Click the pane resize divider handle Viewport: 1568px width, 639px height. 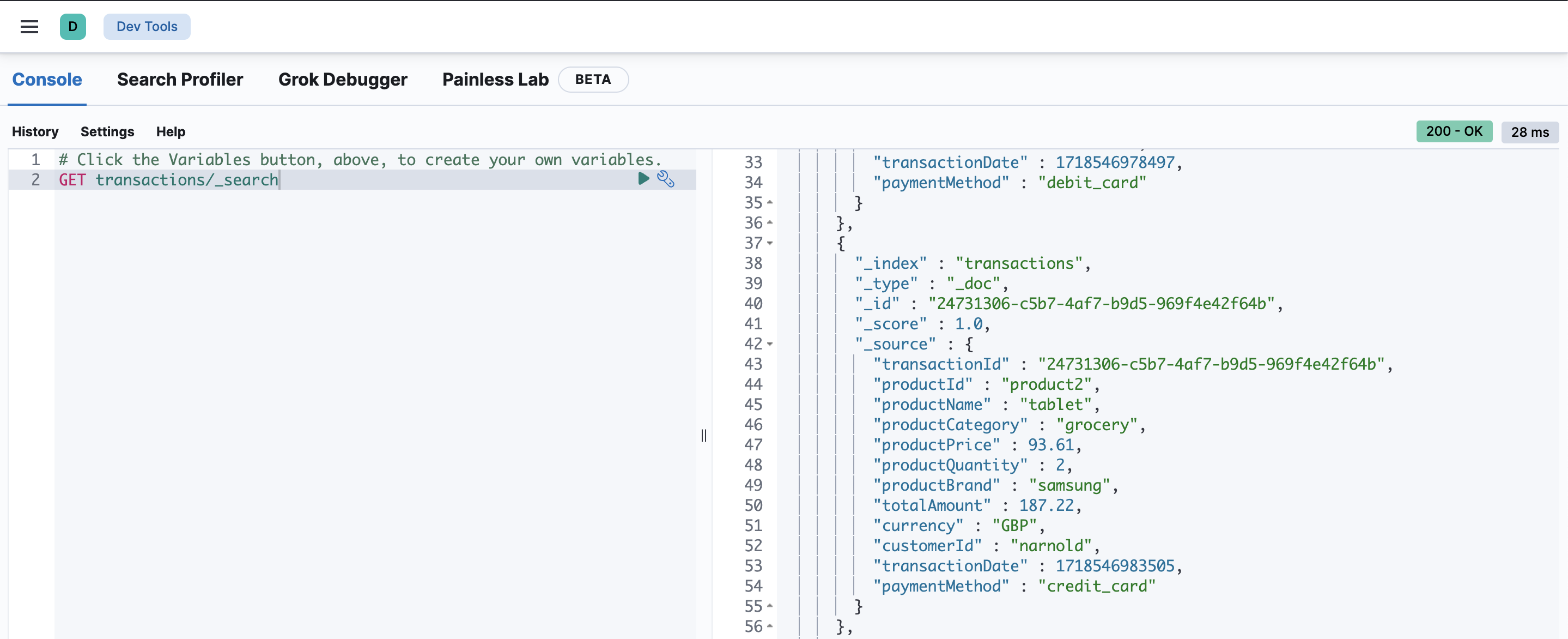pyautogui.click(x=704, y=436)
